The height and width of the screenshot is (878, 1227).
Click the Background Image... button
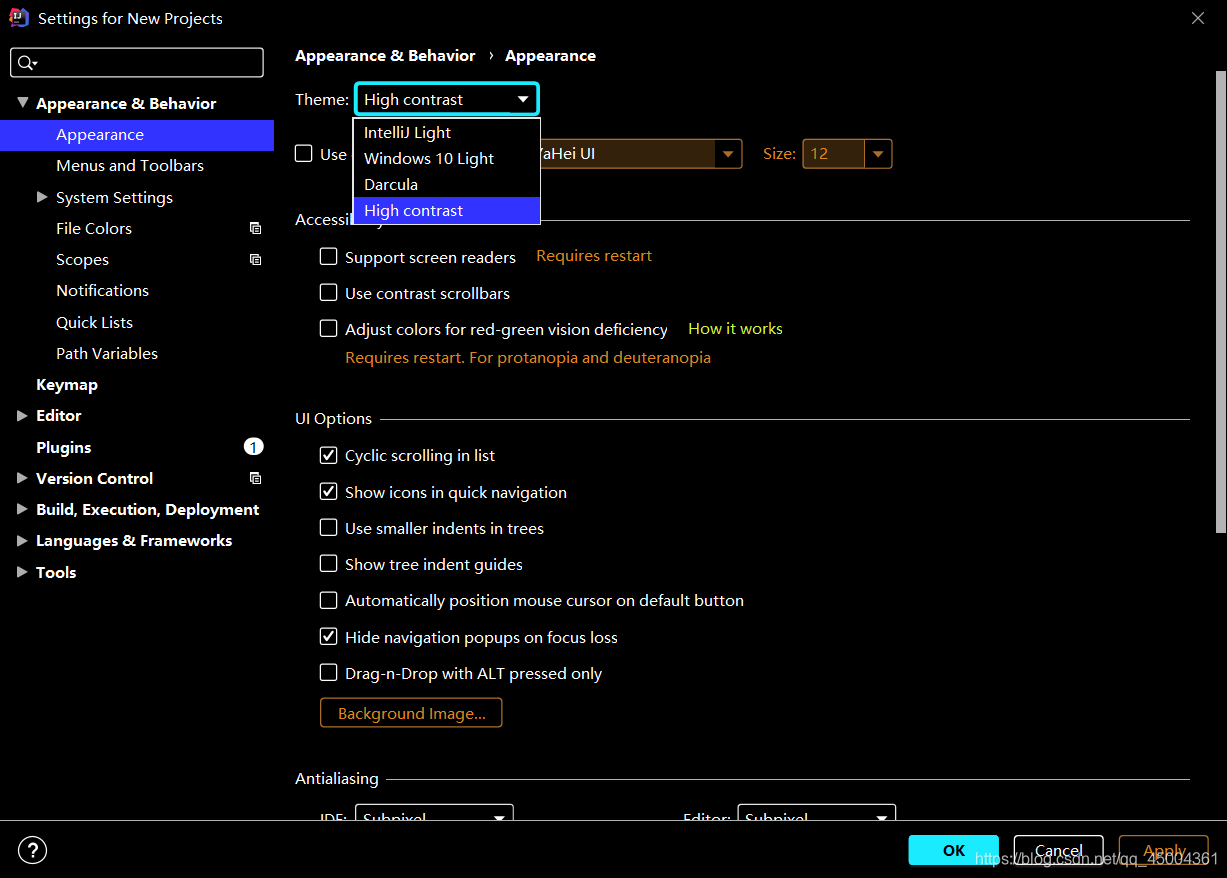[x=411, y=713]
